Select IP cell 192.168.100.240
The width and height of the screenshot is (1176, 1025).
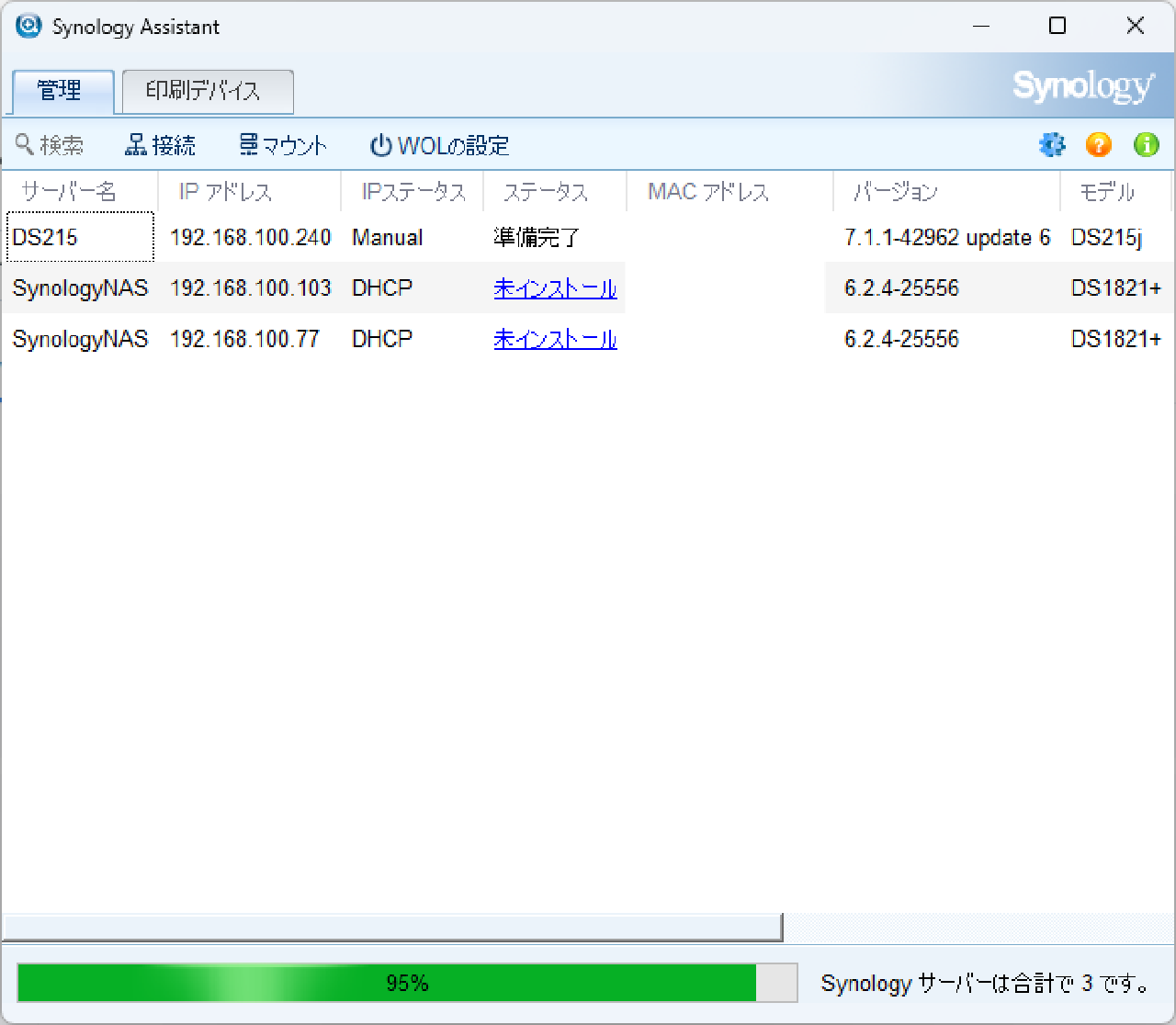(x=250, y=238)
